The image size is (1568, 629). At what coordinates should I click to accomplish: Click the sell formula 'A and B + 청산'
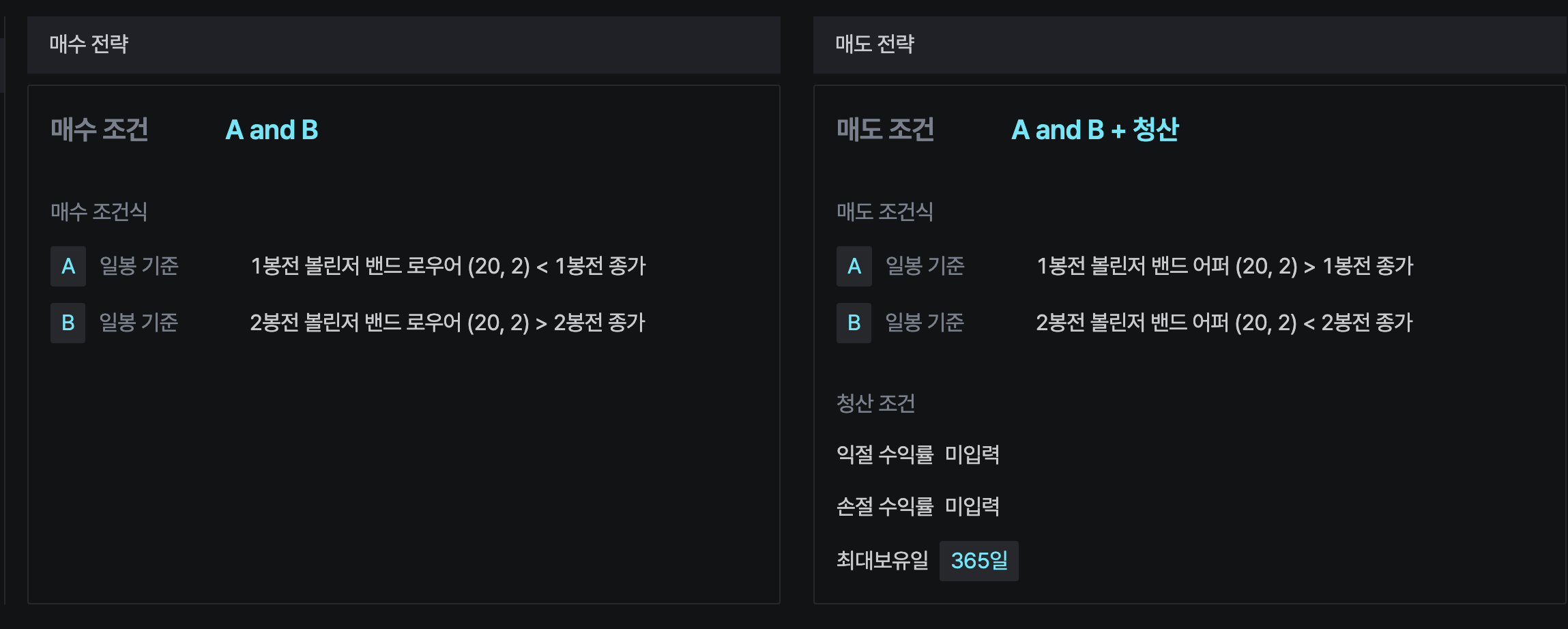tap(1094, 130)
